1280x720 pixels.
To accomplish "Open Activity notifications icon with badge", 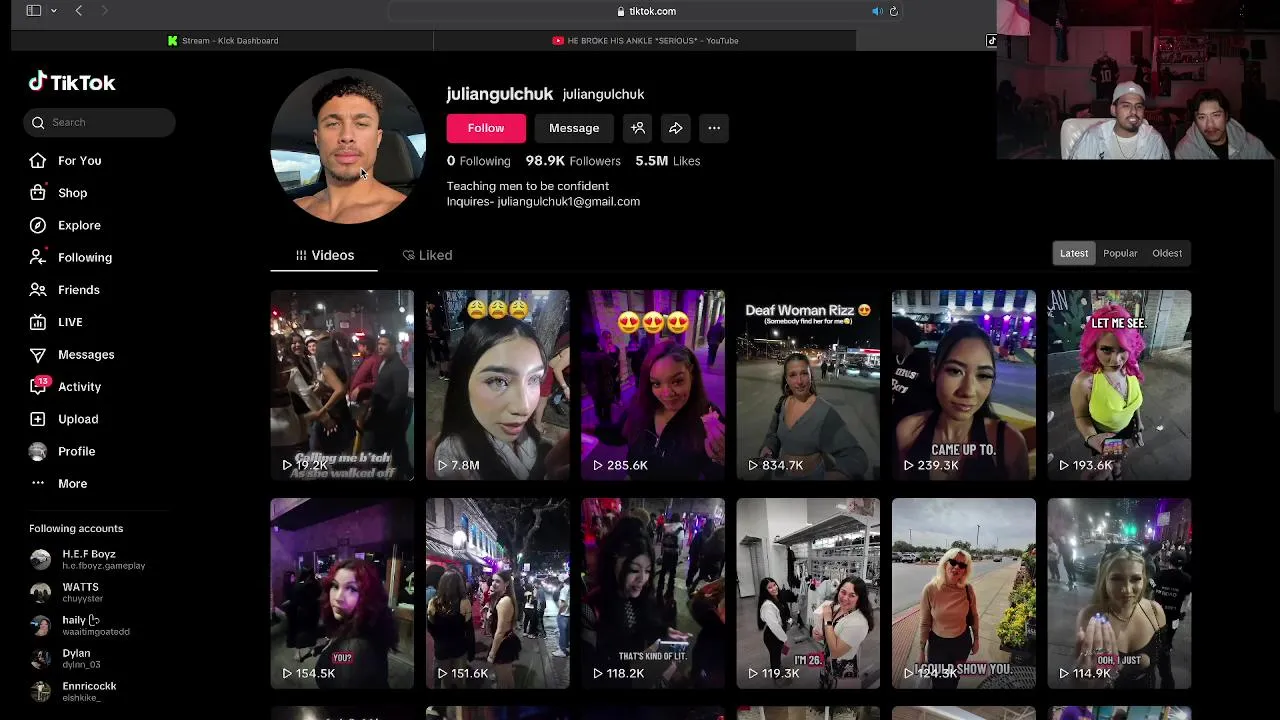I will pyautogui.click(x=38, y=387).
